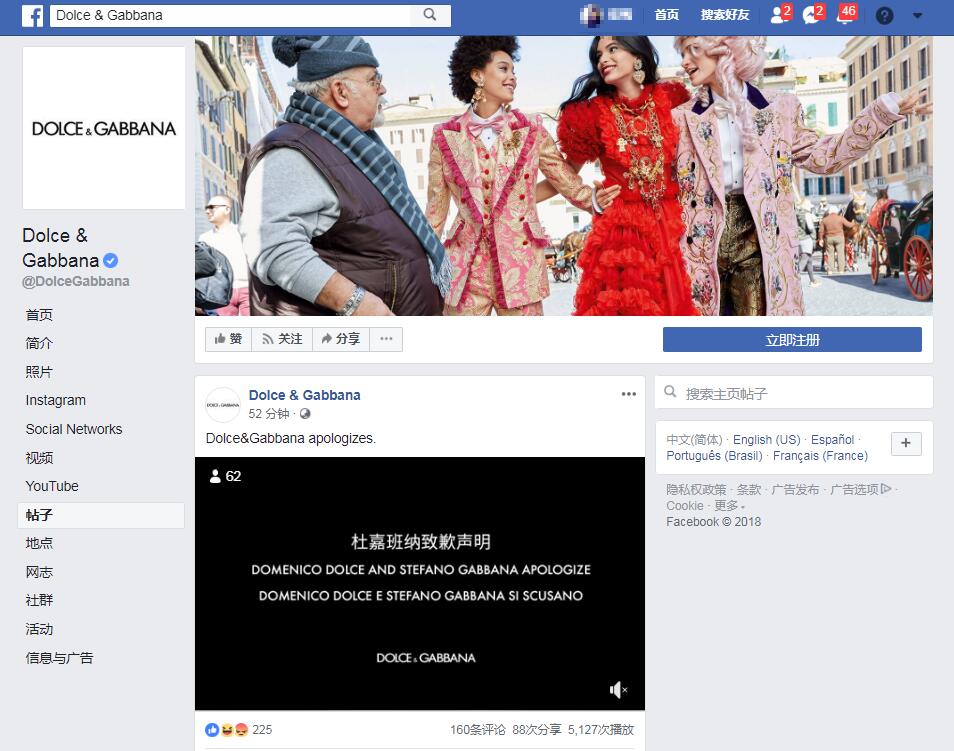954x751 pixels.
Task: Open the post options ellipsis menu
Action: [x=628, y=394]
